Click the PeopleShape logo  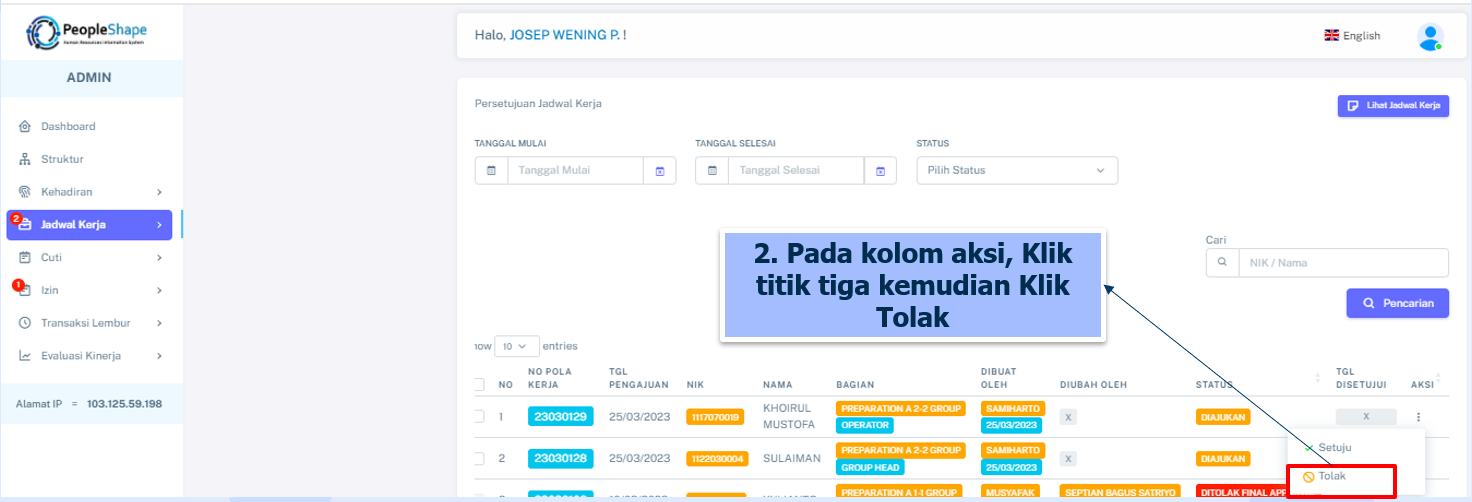pos(90,33)
